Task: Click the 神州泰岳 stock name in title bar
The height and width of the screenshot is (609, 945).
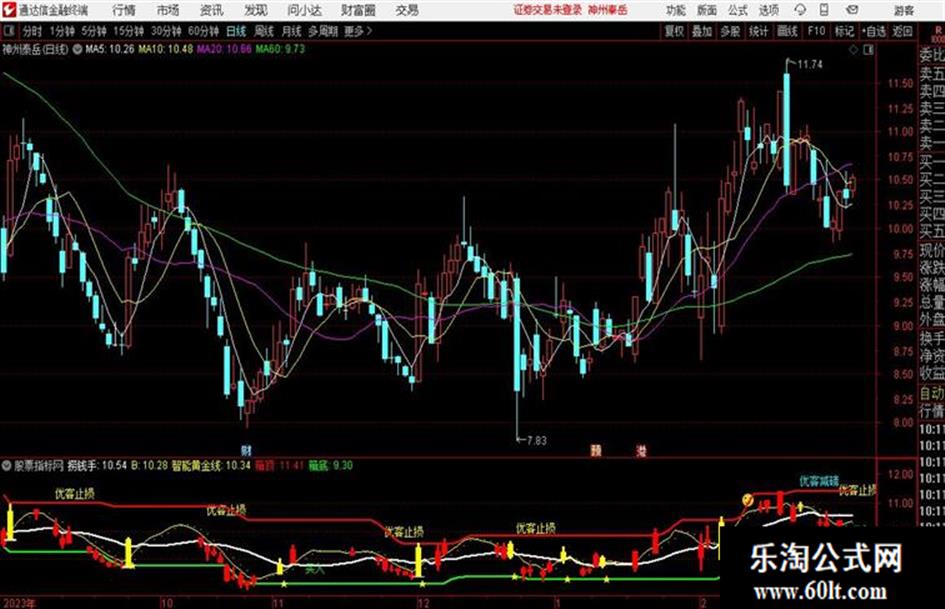Action: point(608,10)
